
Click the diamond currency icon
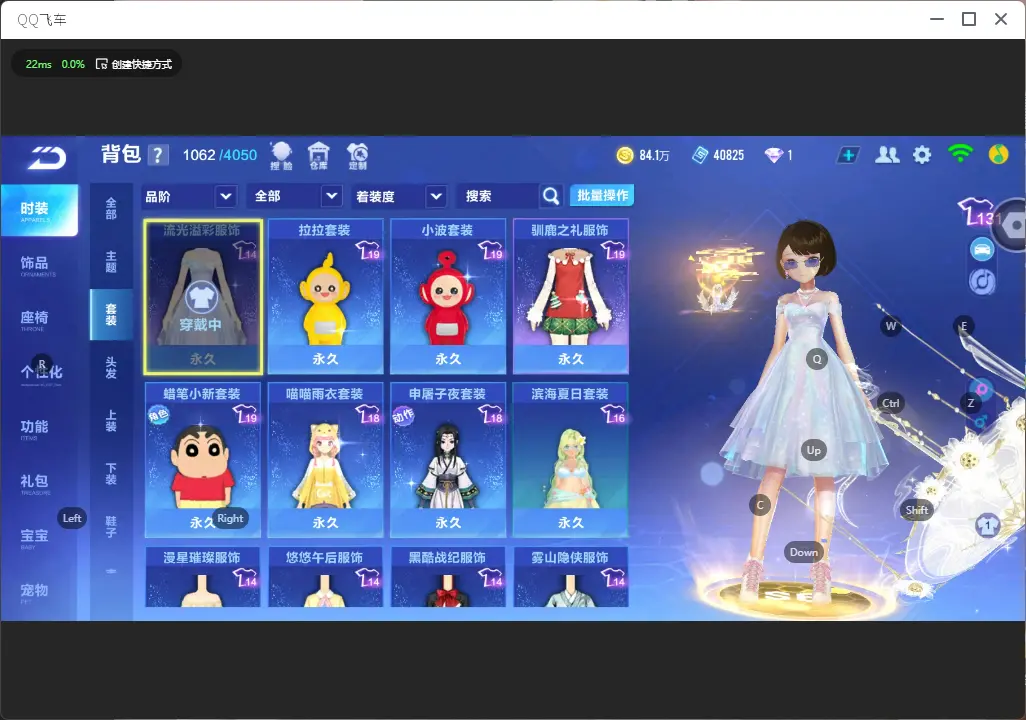773,155
